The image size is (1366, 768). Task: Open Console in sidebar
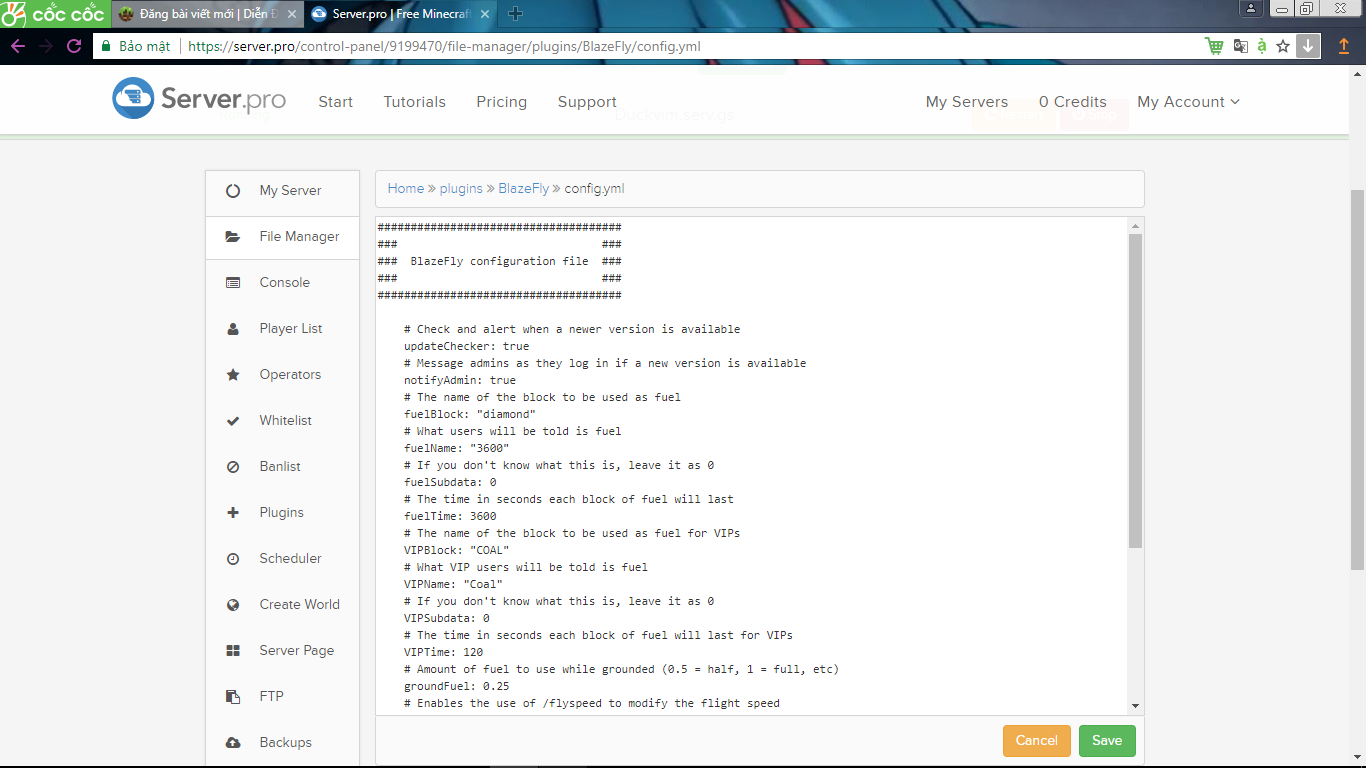pos(282,283)
